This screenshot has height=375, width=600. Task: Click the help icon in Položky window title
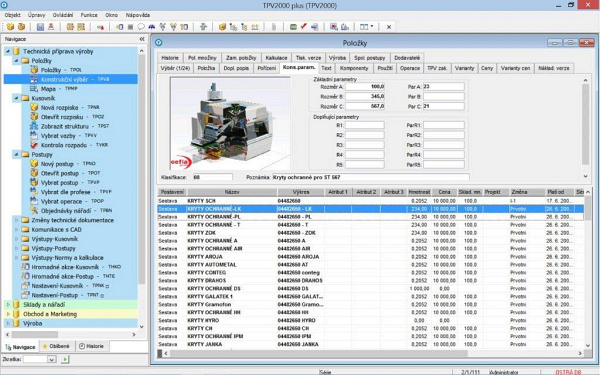[x=159, y=43]
